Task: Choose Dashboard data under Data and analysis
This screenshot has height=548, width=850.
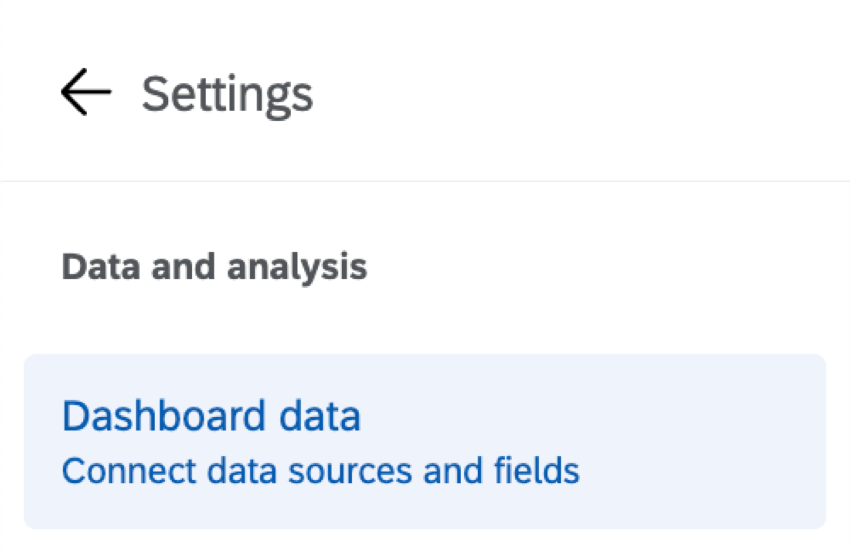Action: click(424, 441)
